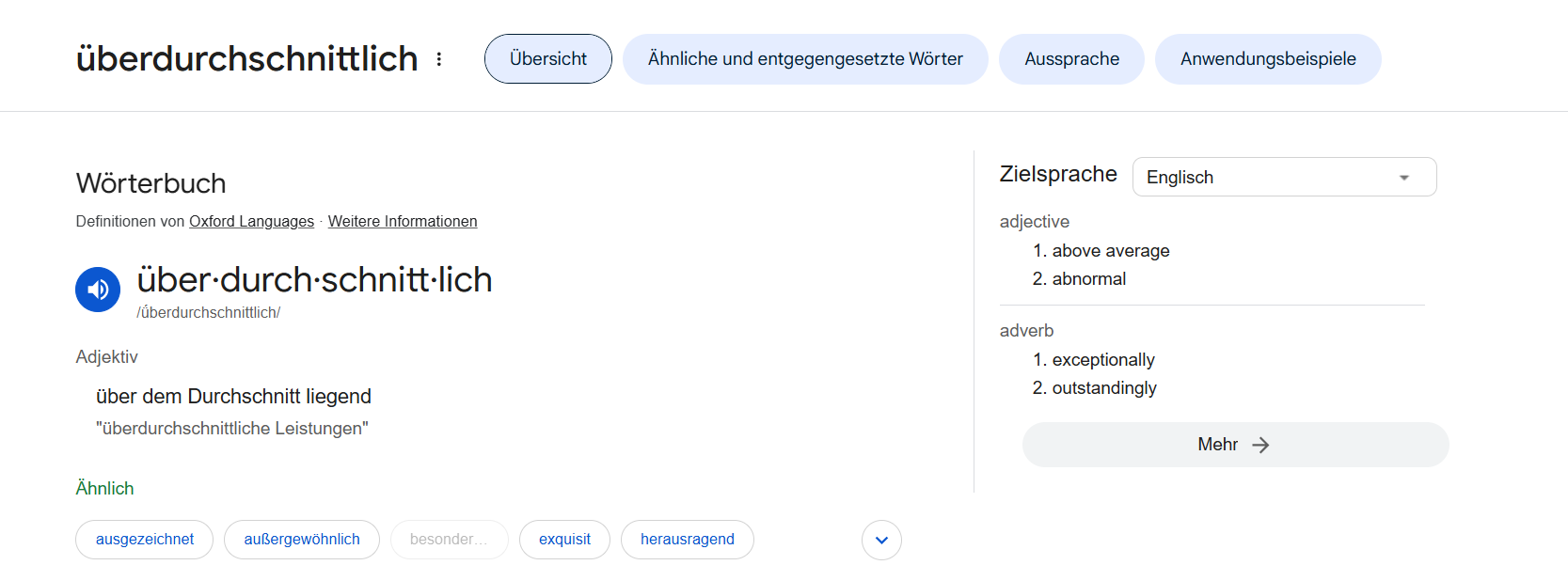Click the greyed besonder… chip
Screen dimensions: 1568x581
pos(449,540)
